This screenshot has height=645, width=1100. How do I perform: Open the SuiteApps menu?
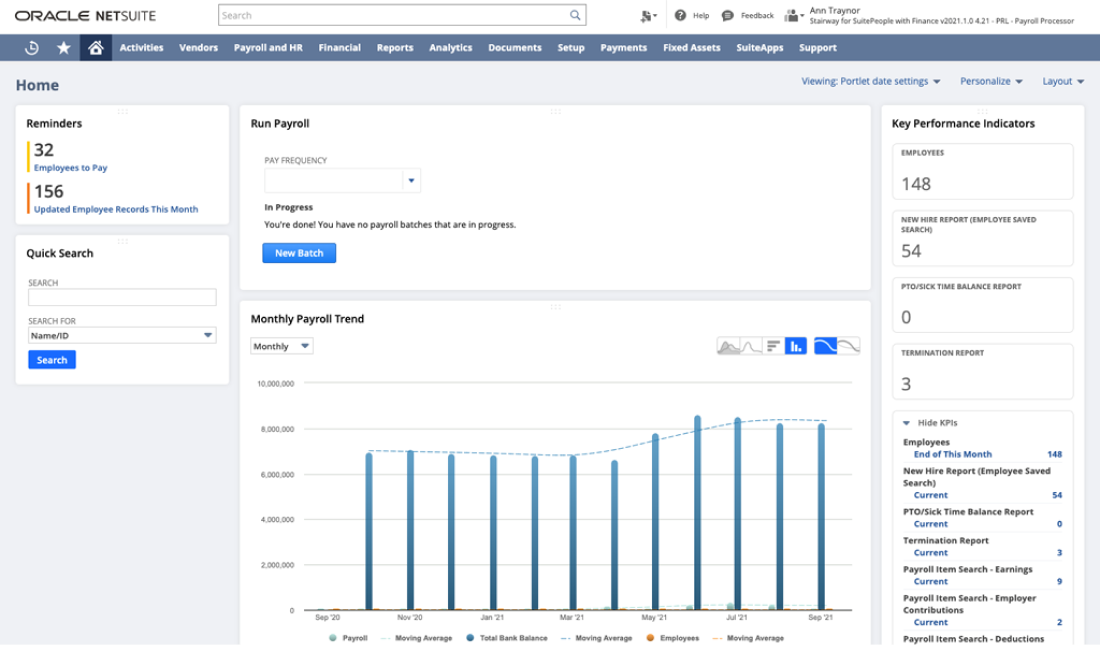point(760,48)
